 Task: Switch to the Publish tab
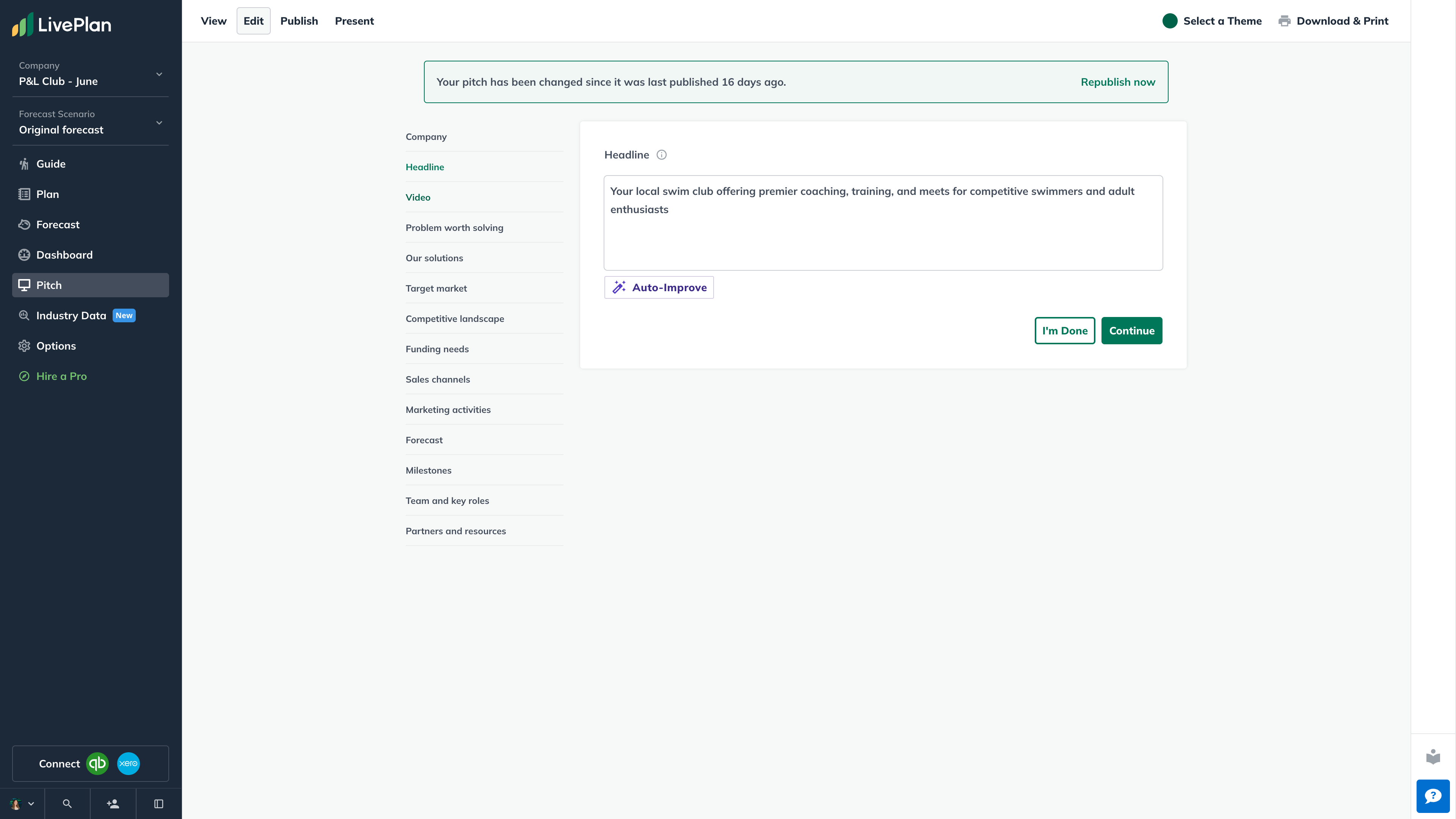[x=299, y=21]
